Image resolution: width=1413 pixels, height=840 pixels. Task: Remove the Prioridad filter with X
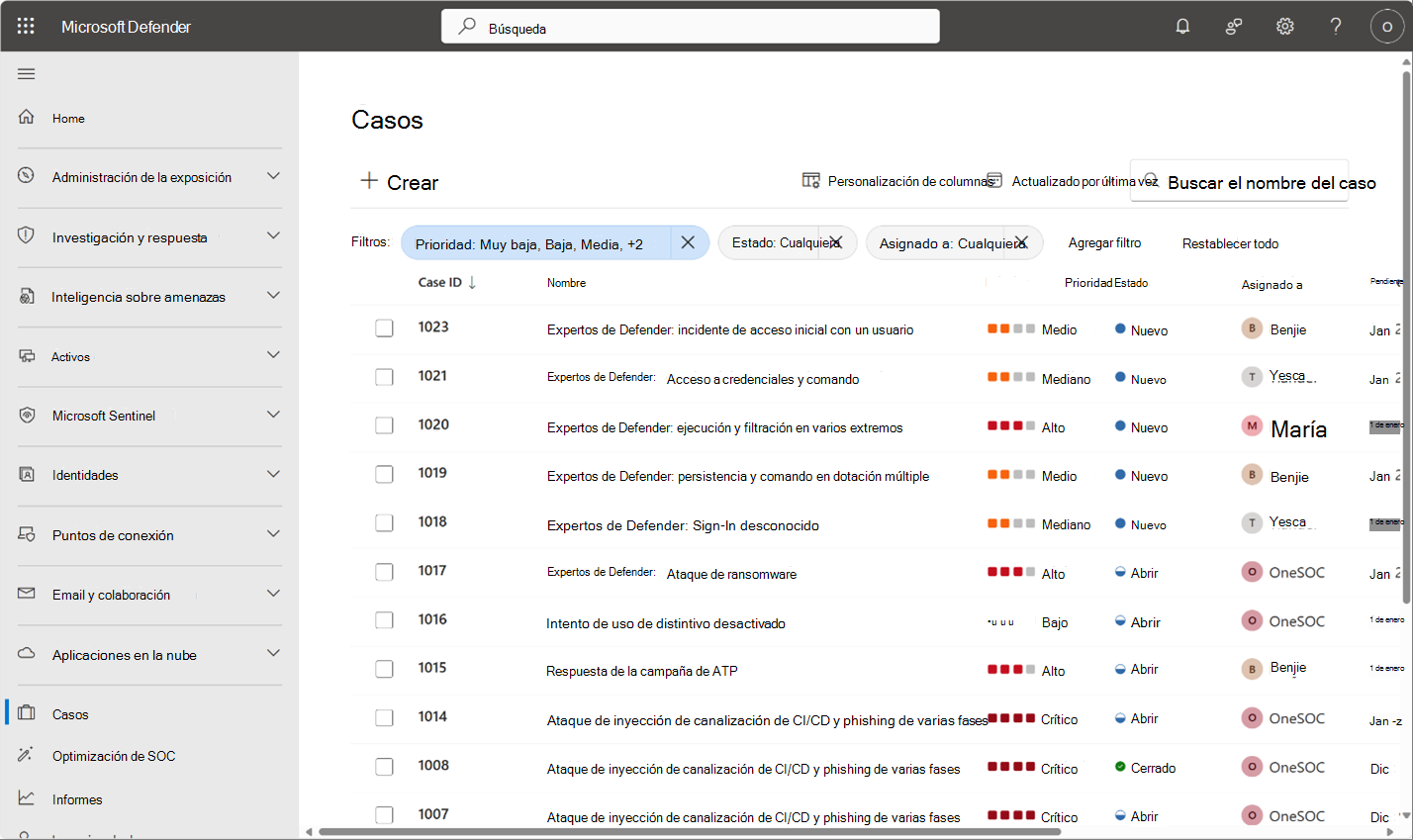tap(688, 242)
